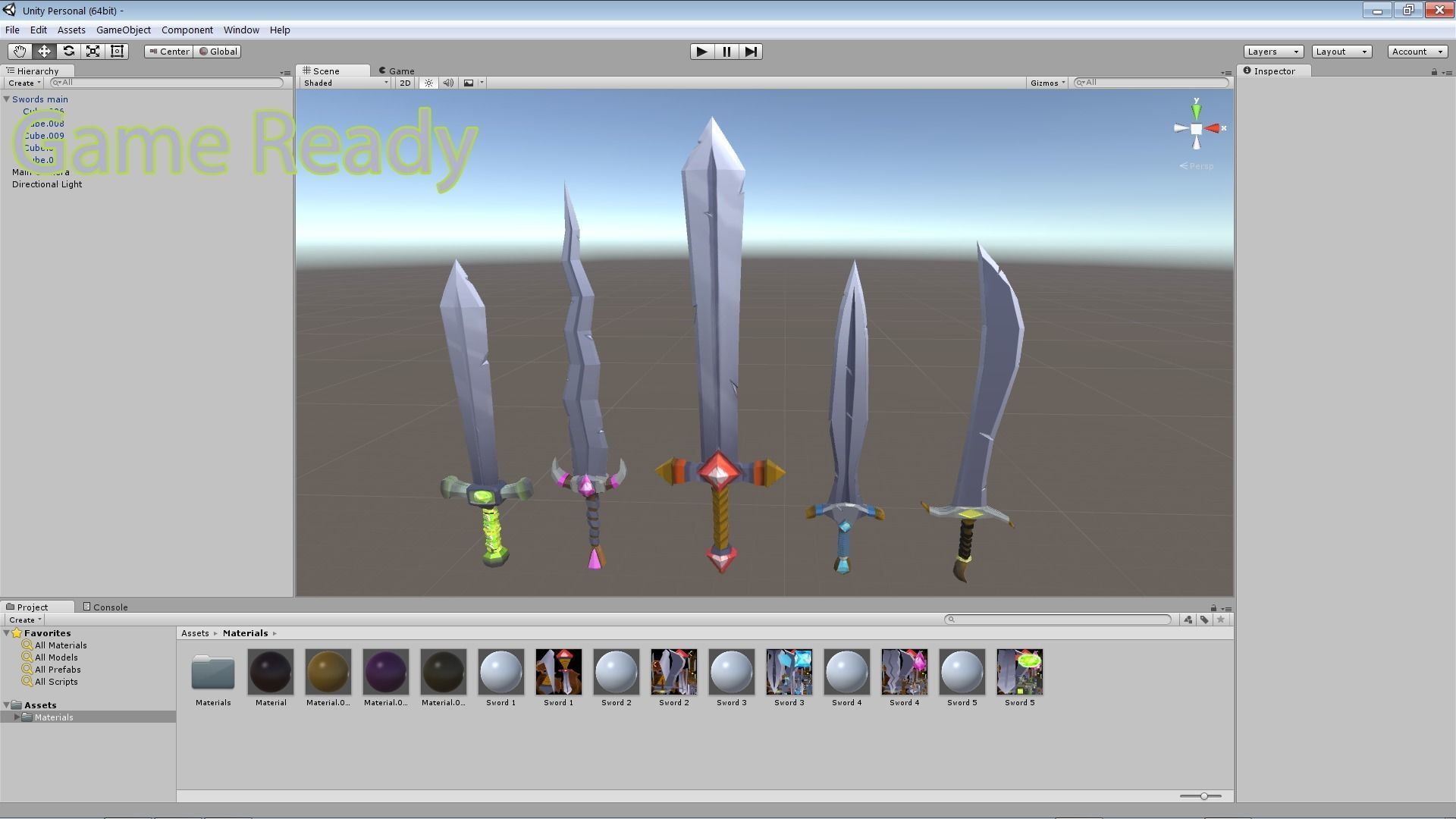
Task: Open the Layers dropdown
Action: [1273, 52]
